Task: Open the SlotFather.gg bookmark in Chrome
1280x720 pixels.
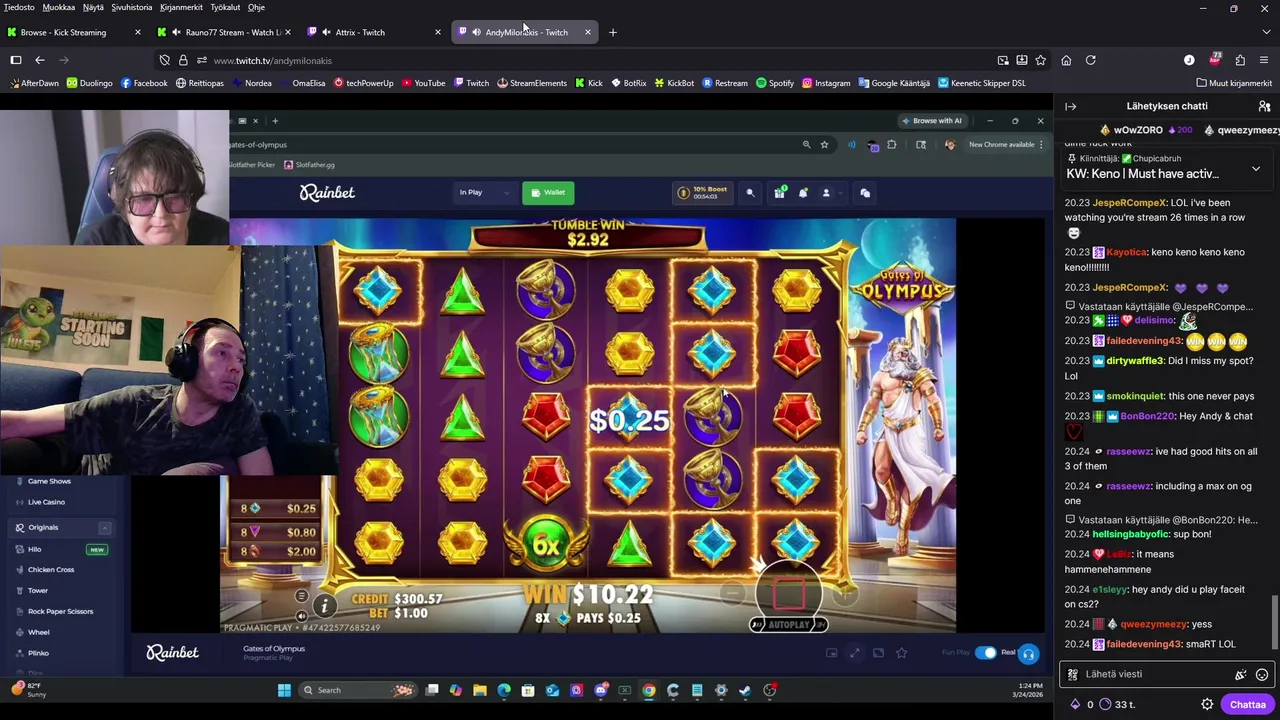Action: coord(309,165)
